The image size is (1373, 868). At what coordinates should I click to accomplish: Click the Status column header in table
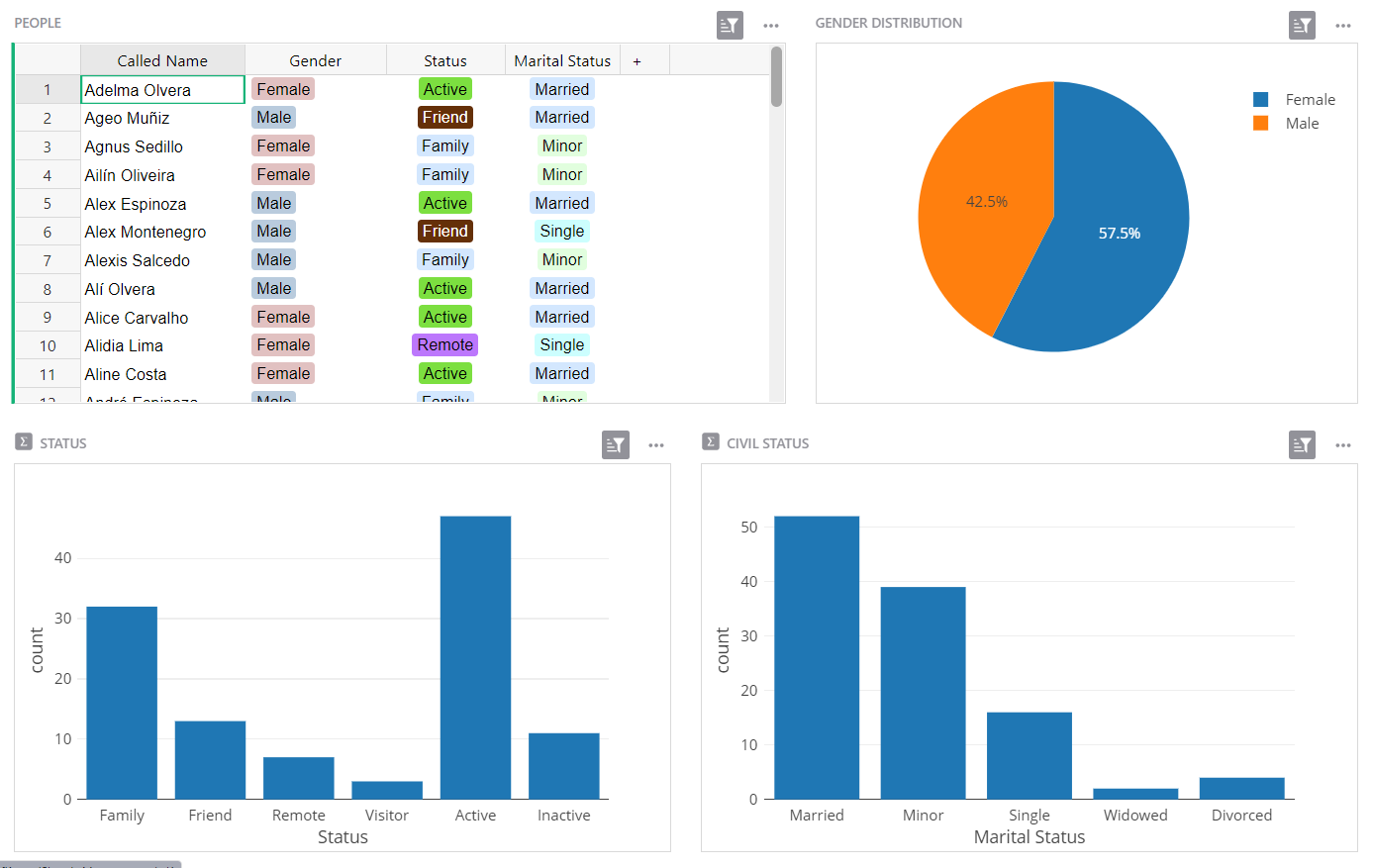(445, 61)
